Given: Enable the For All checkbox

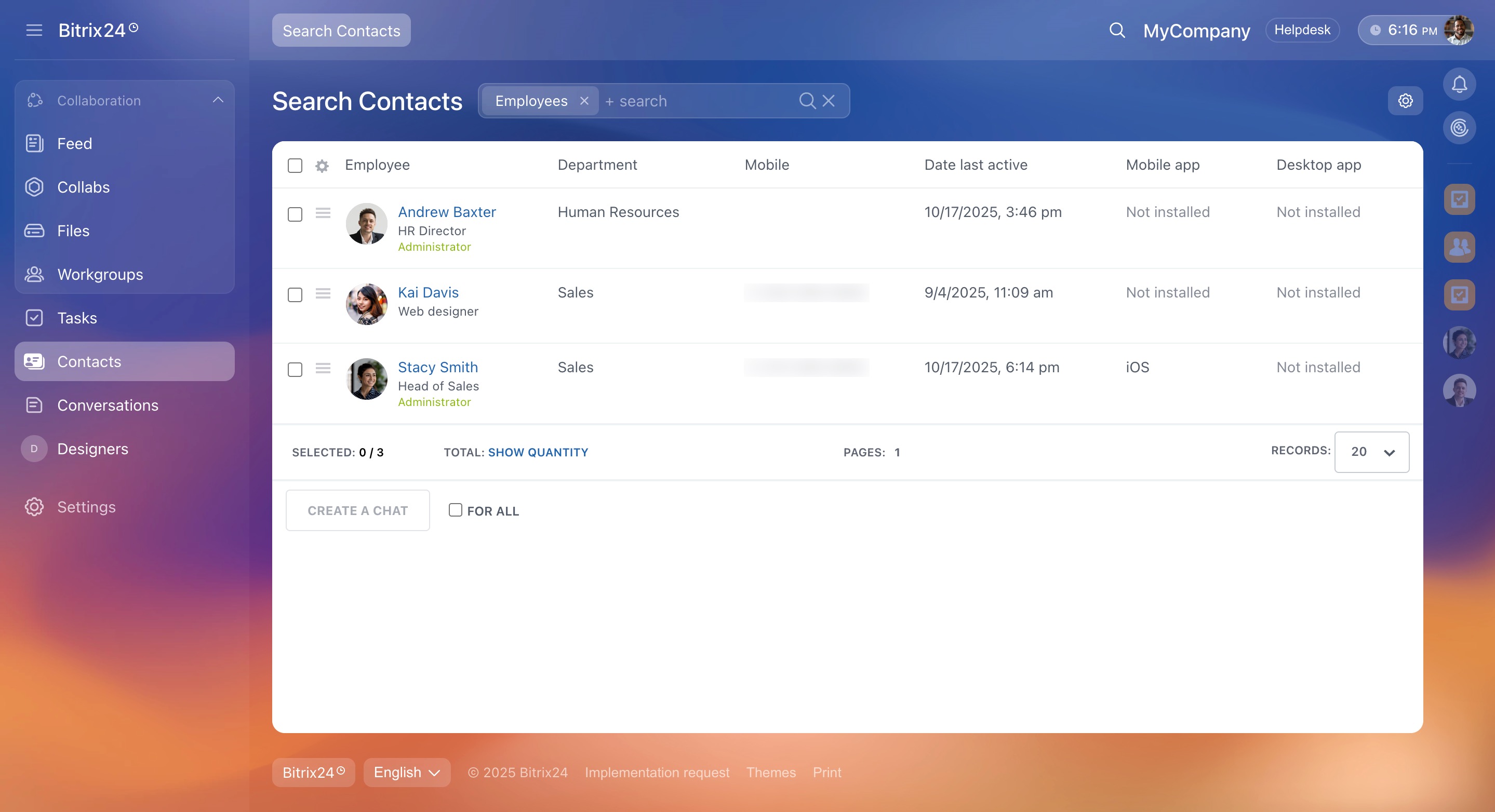Looking at the screenshot, I should pos(456,510).
